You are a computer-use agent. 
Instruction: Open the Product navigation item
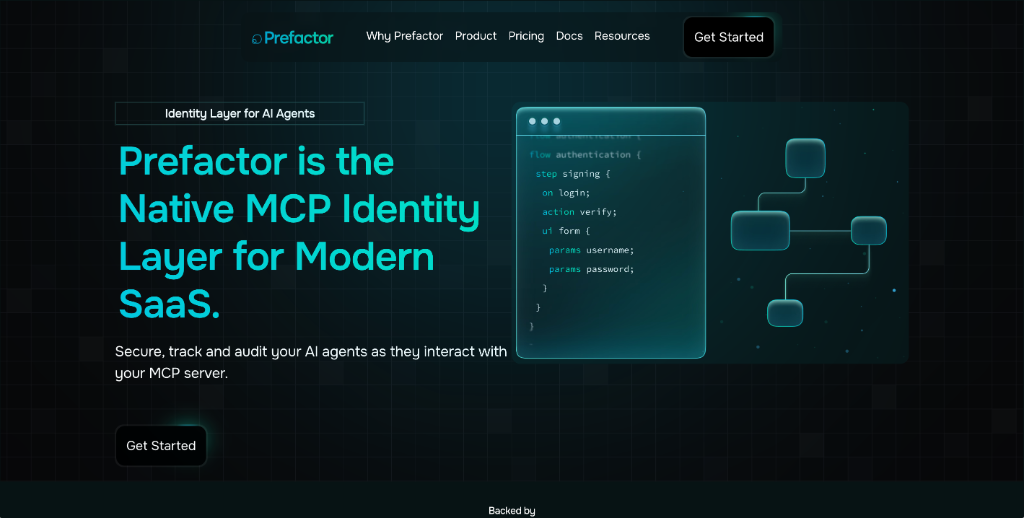(x=475, y=36)
